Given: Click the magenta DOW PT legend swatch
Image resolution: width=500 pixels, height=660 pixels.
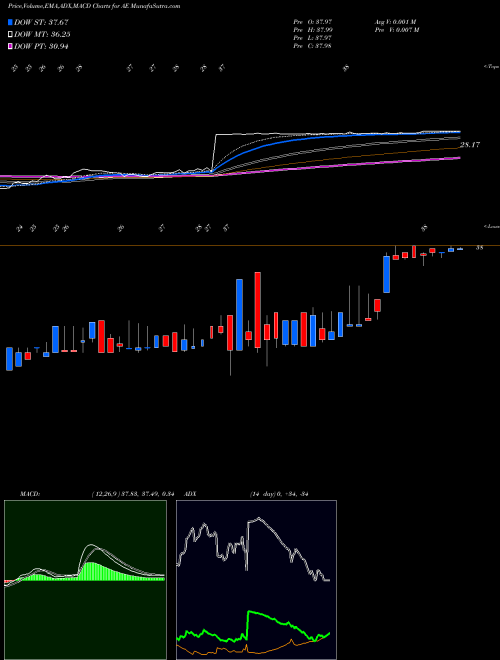Looking at the screenshot, I should click(11, 46).
